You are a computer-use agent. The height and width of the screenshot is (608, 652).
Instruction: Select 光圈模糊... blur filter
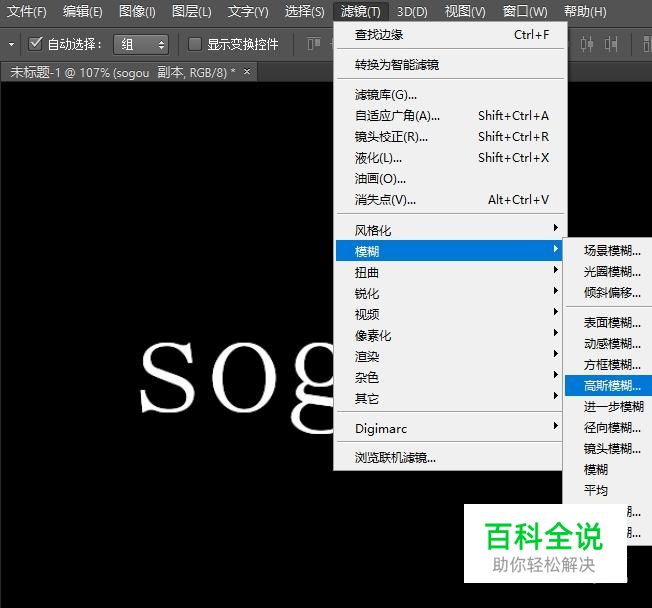tap(609, 272)
